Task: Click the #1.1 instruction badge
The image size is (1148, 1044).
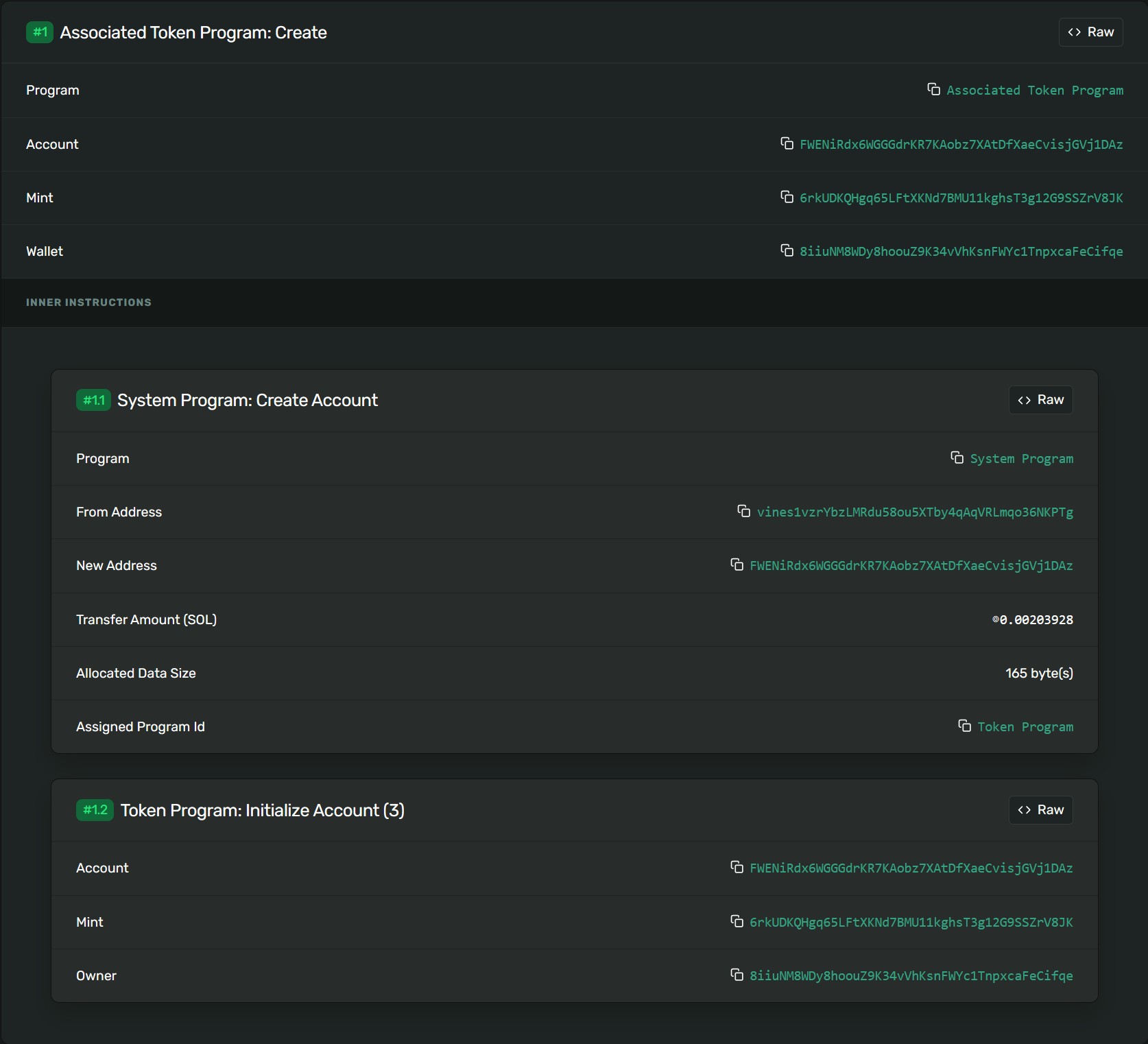Action: pos(93,401)
